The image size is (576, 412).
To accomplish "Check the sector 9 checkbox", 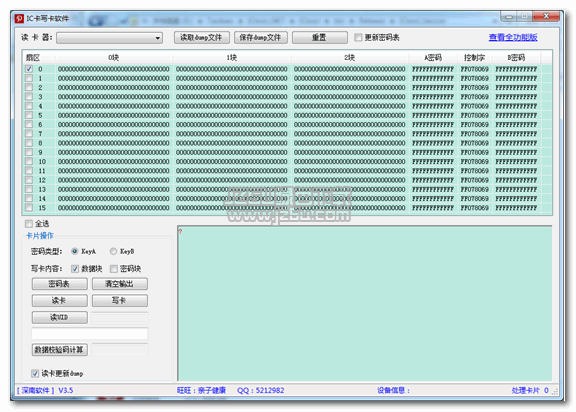I will (29, 152).
